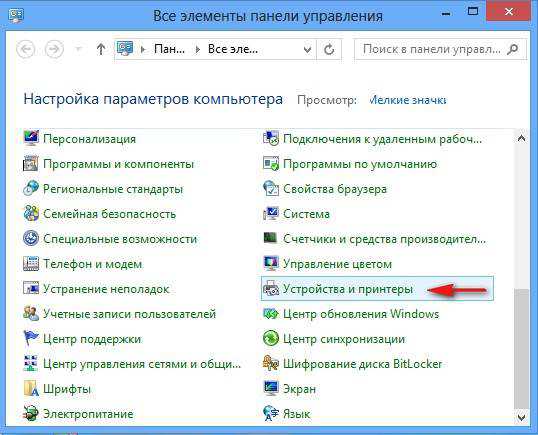
Task: Click the refresh button in address bar
Action: pos(329,50)
